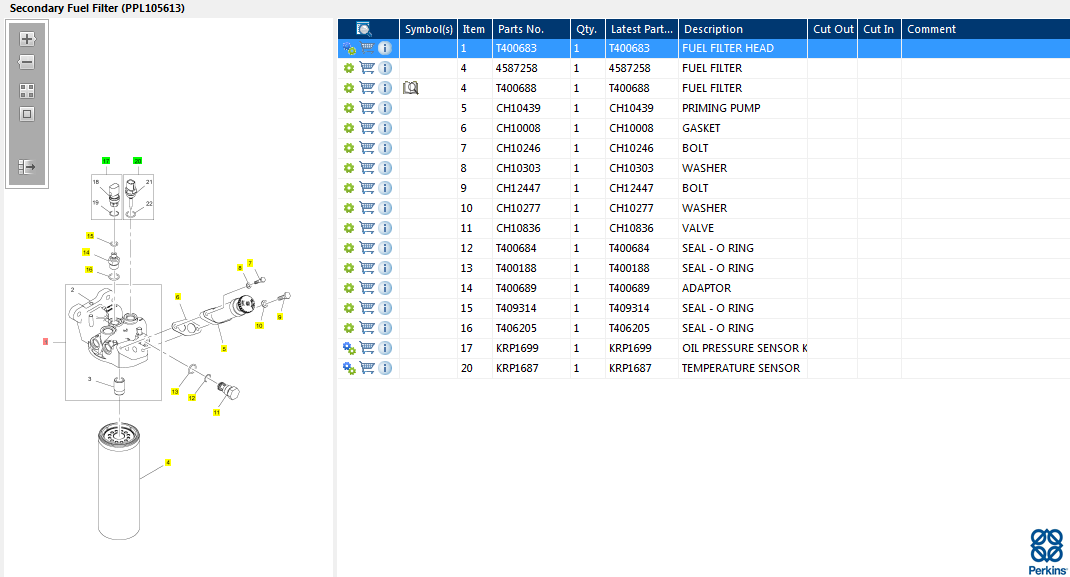1070x577 pixels.
Task: Show info for GASKET CH10008
Action: (385, 128)
